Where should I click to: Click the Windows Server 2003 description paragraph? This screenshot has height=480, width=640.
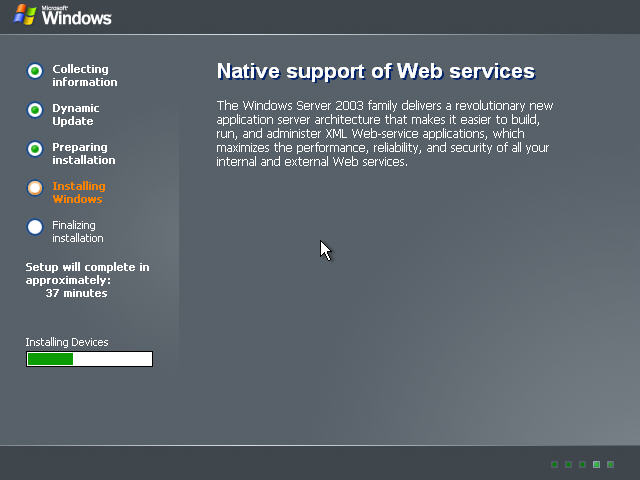(385, 133)
